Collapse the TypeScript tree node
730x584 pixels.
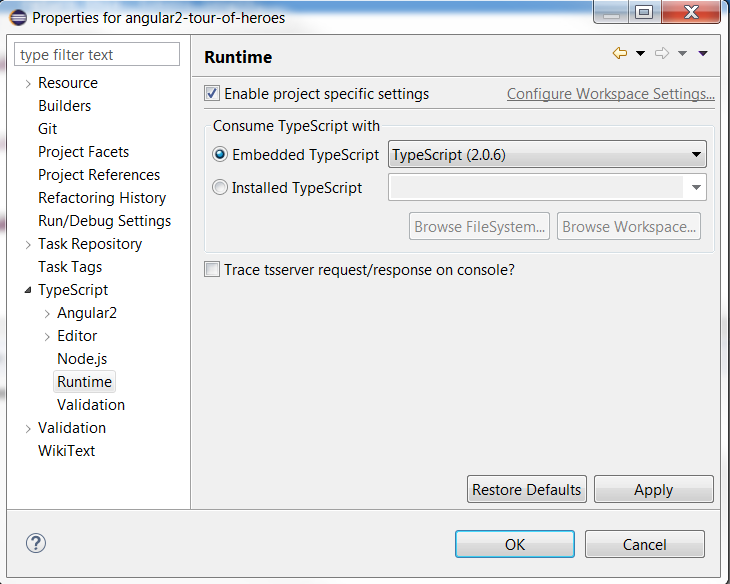(28, 290)
